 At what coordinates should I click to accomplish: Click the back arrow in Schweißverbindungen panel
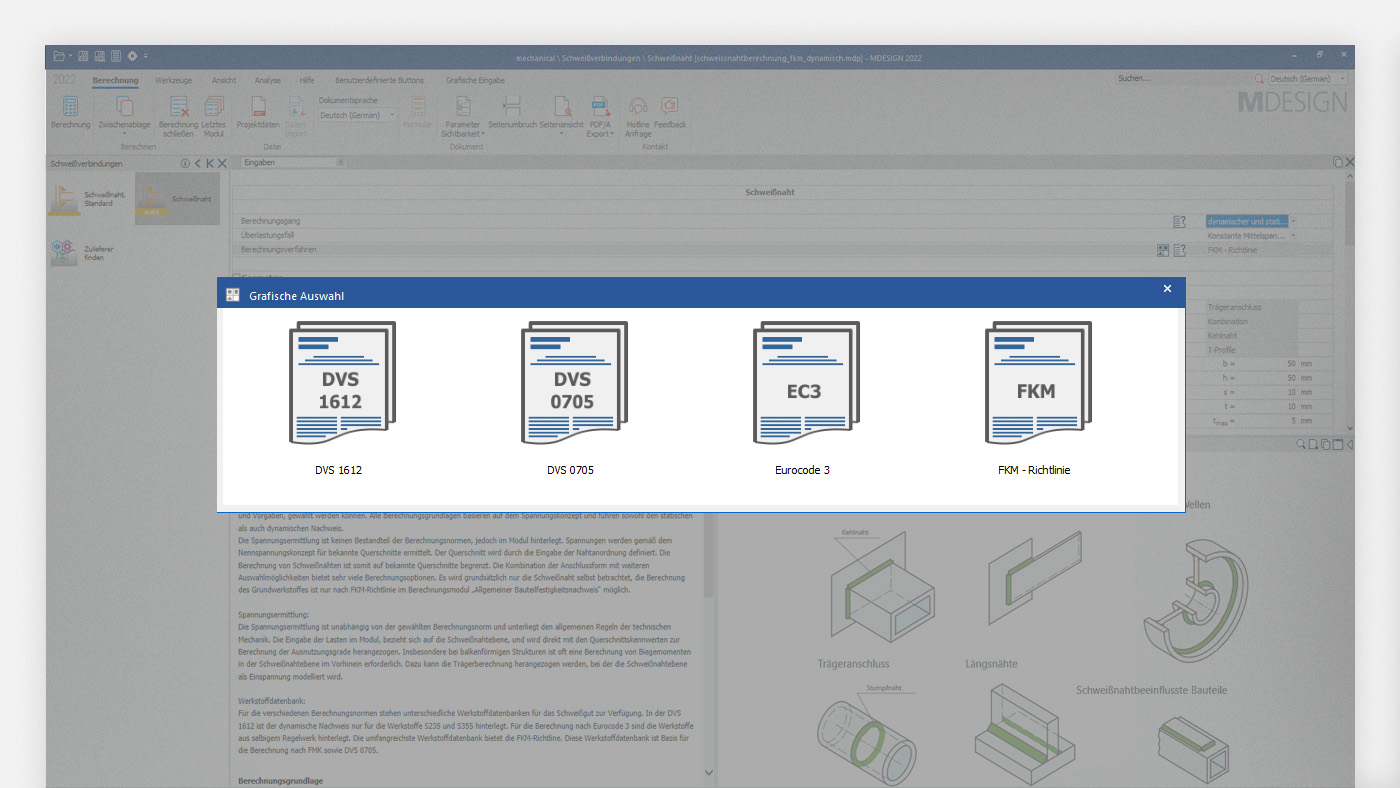tap(197, 163)
